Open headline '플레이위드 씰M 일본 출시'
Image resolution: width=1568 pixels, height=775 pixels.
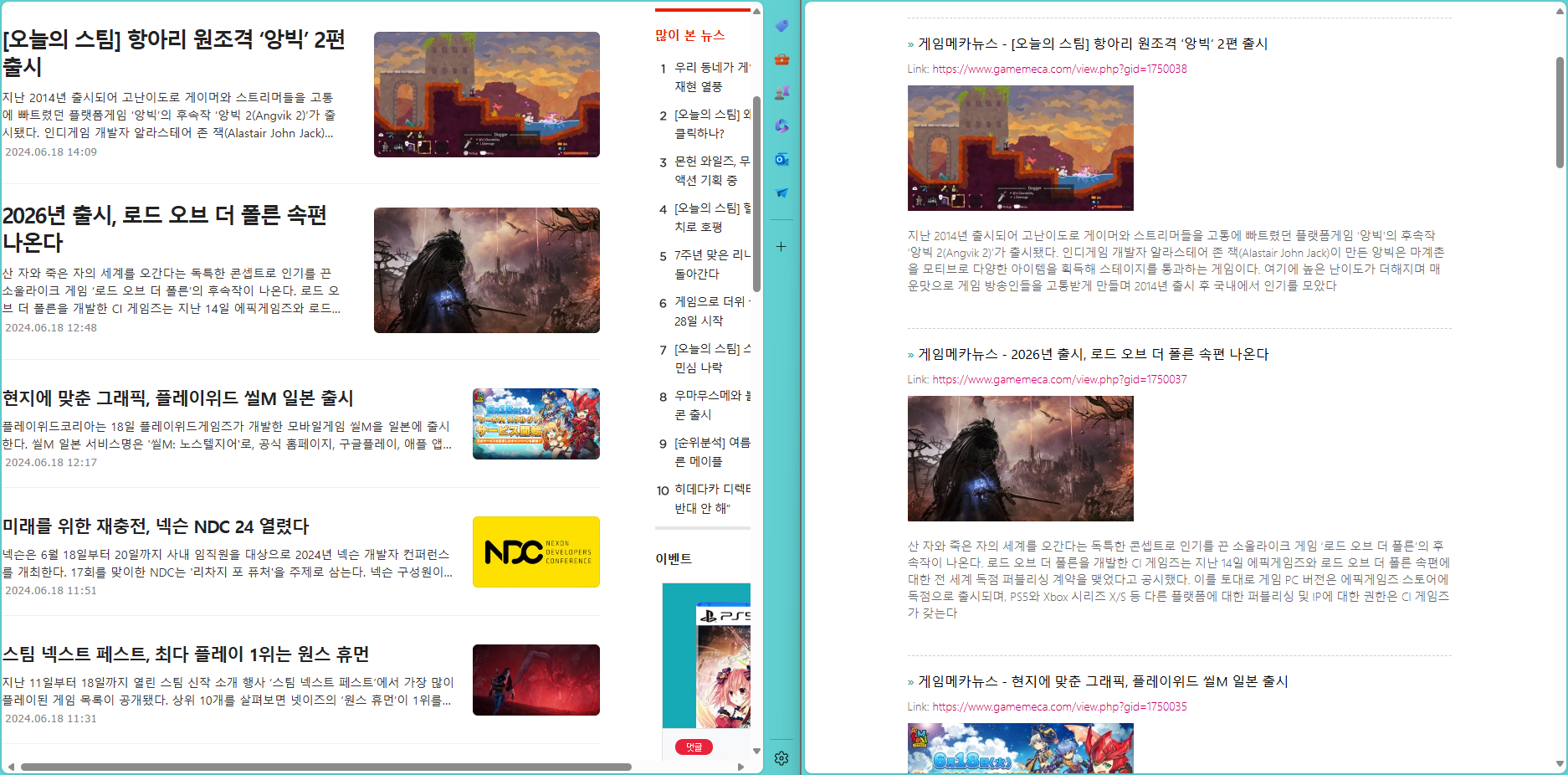[178, 398]
